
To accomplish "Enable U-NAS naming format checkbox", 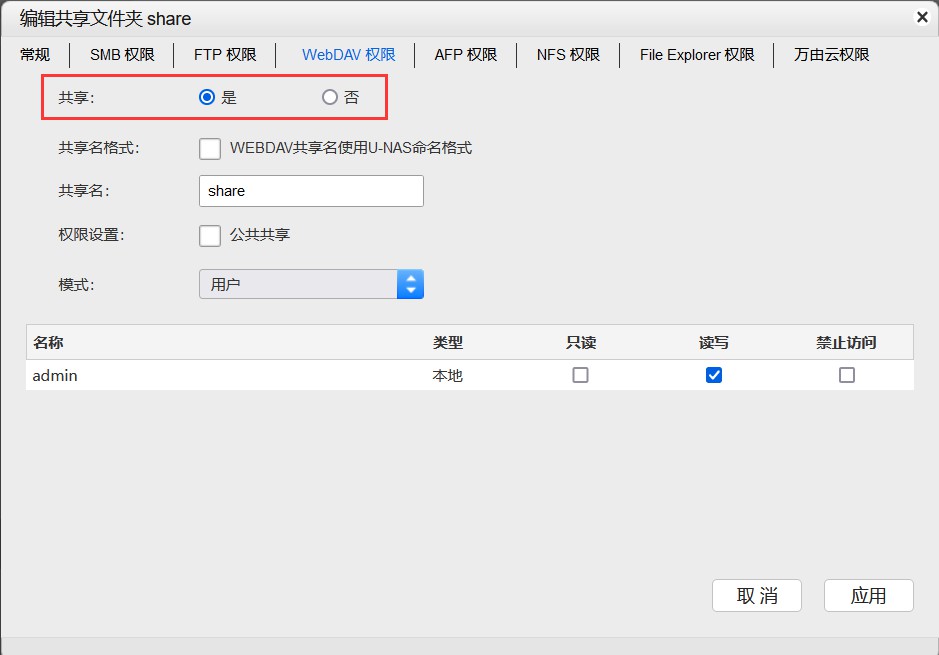I will coord(210,149).
